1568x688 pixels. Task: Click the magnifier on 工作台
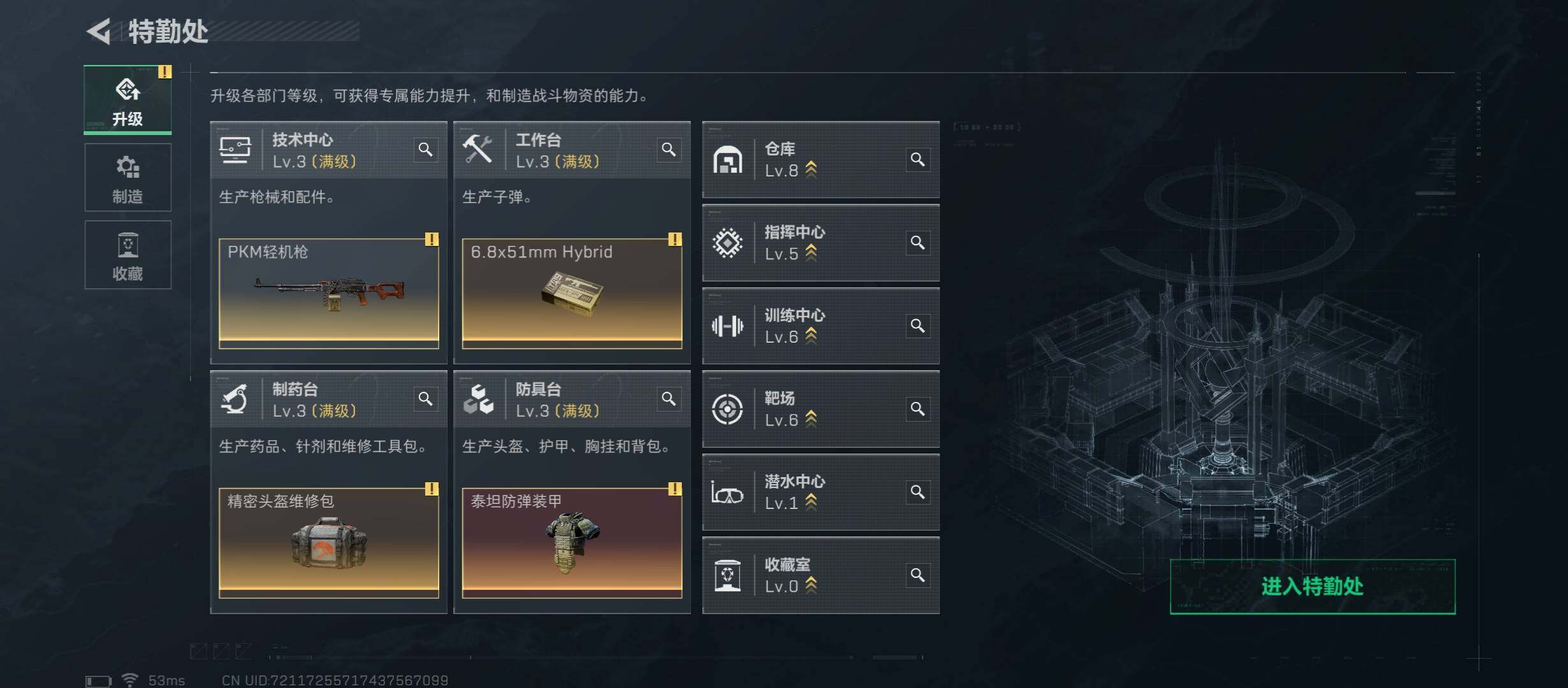click(x=669, y=150)
